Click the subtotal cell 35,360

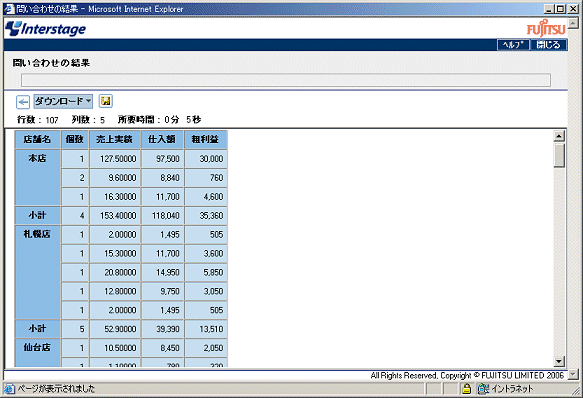coord(206,216)
